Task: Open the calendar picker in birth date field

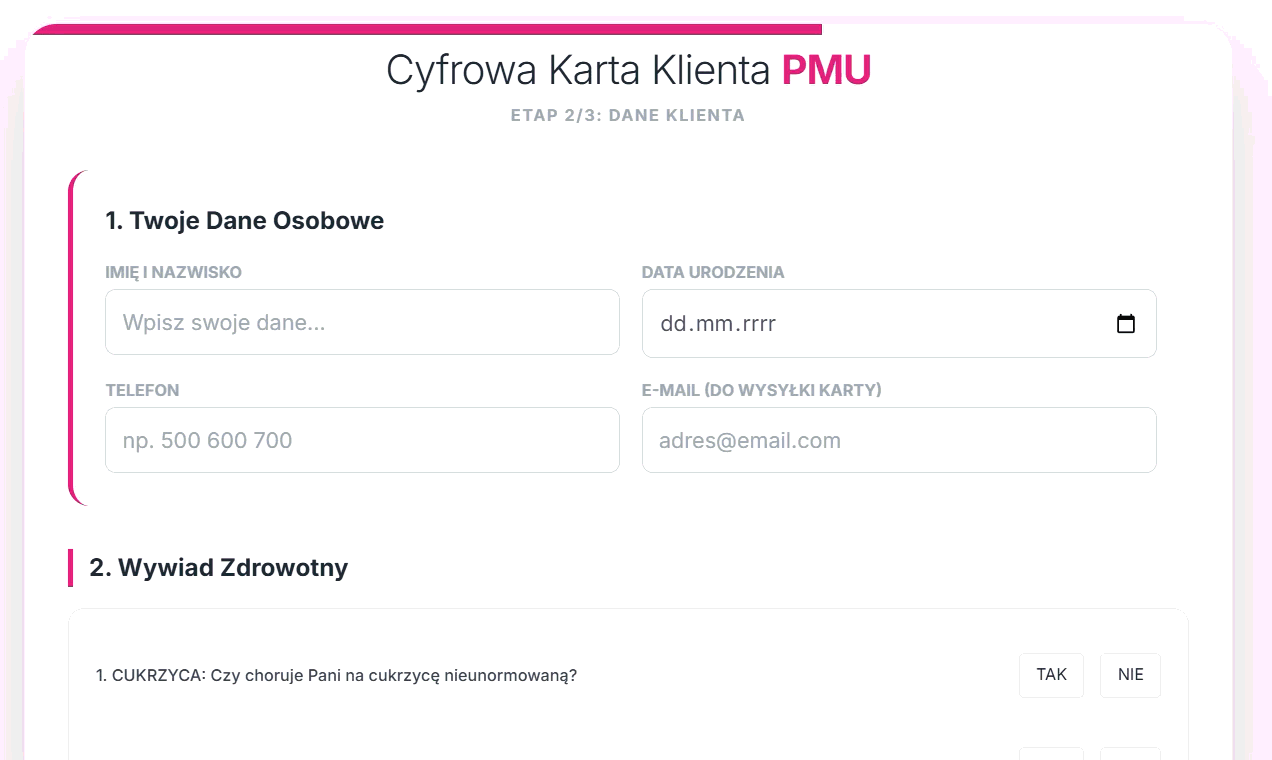Action: coord(1126,324)
